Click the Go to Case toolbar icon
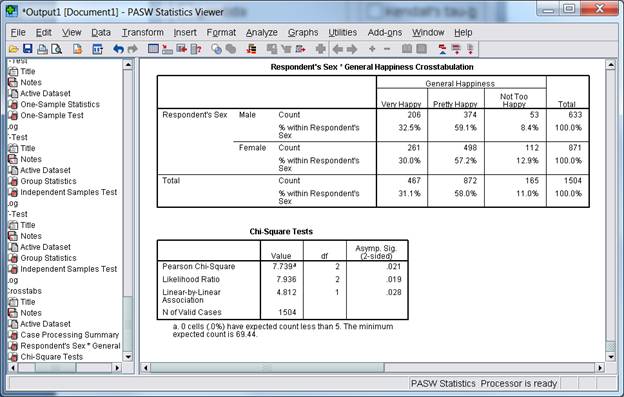The width and height of the screenshot is (624, 397). tap(168, 49)
